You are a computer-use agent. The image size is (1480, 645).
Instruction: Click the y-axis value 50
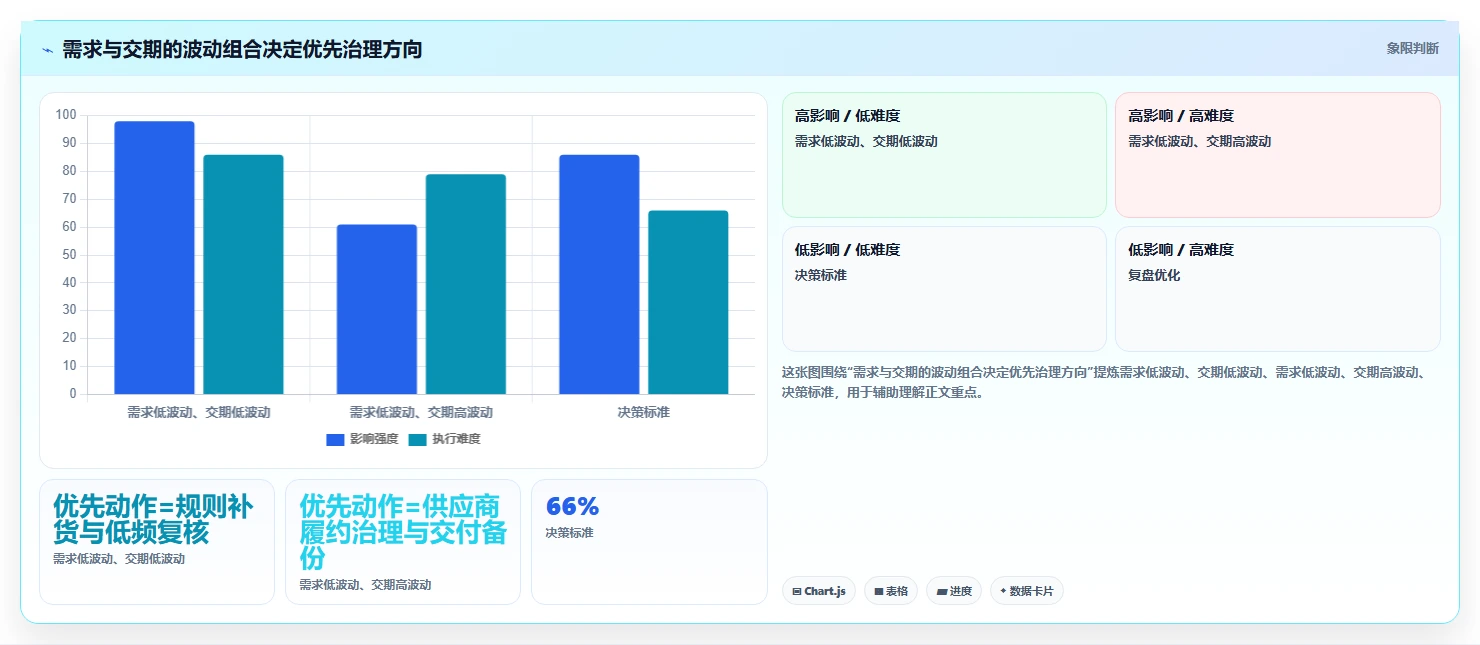click(x=69, y=255)
